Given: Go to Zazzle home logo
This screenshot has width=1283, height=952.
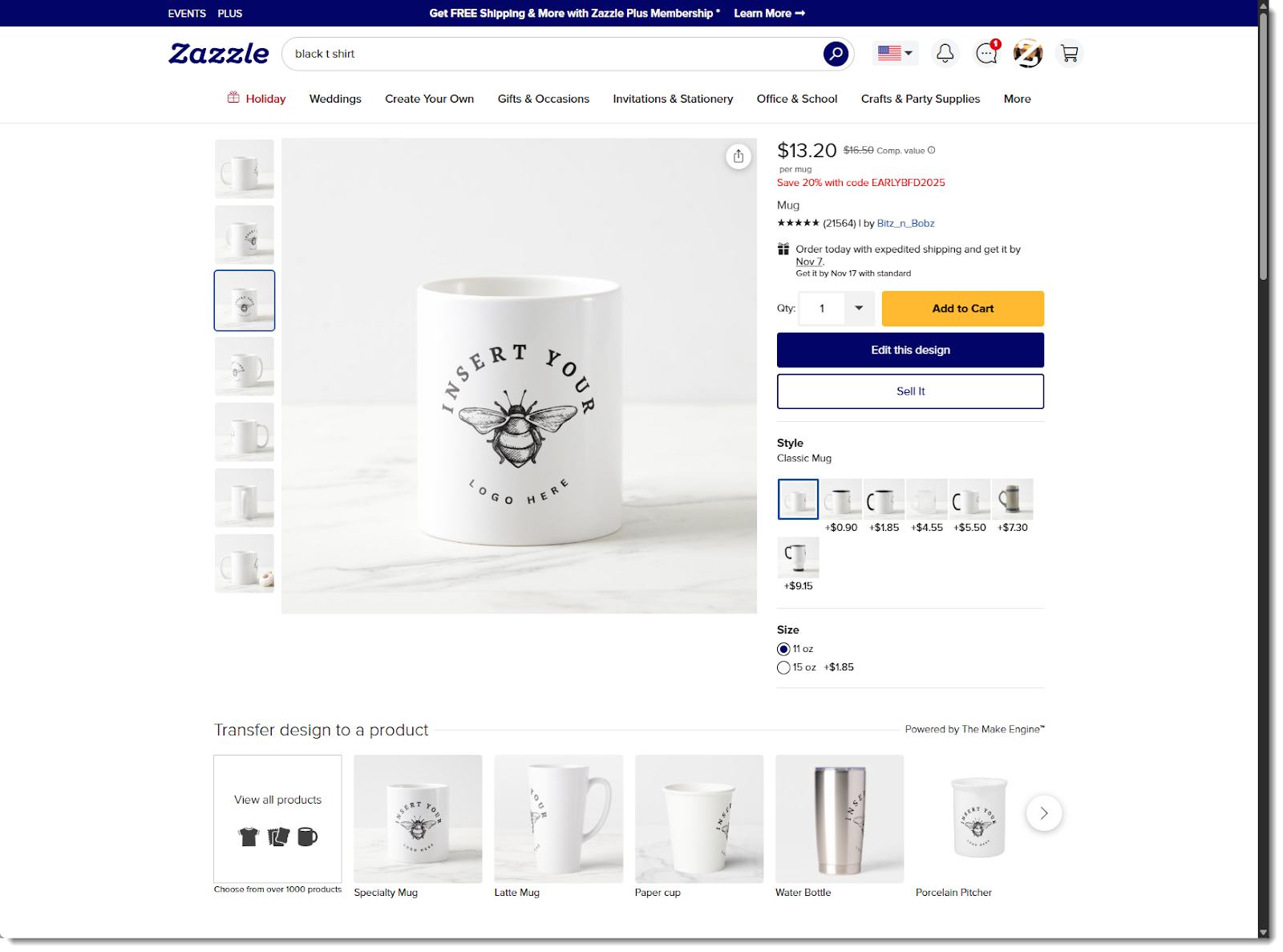Looking at the screenshot, I should click(x=219, y=54).
